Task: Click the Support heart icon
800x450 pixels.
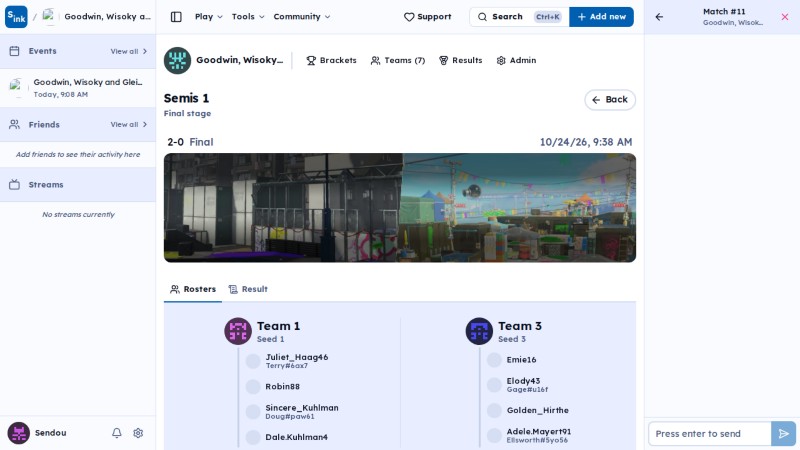Action: tap(409, 17)
